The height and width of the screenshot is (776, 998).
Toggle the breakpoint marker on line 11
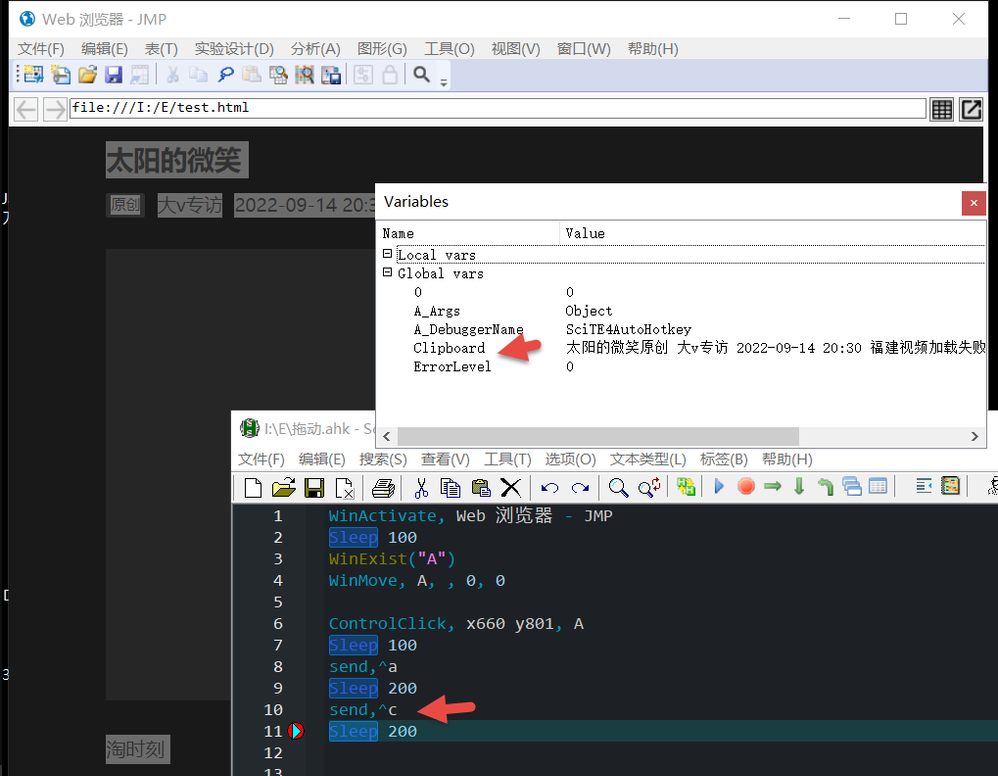pos(295,731)
